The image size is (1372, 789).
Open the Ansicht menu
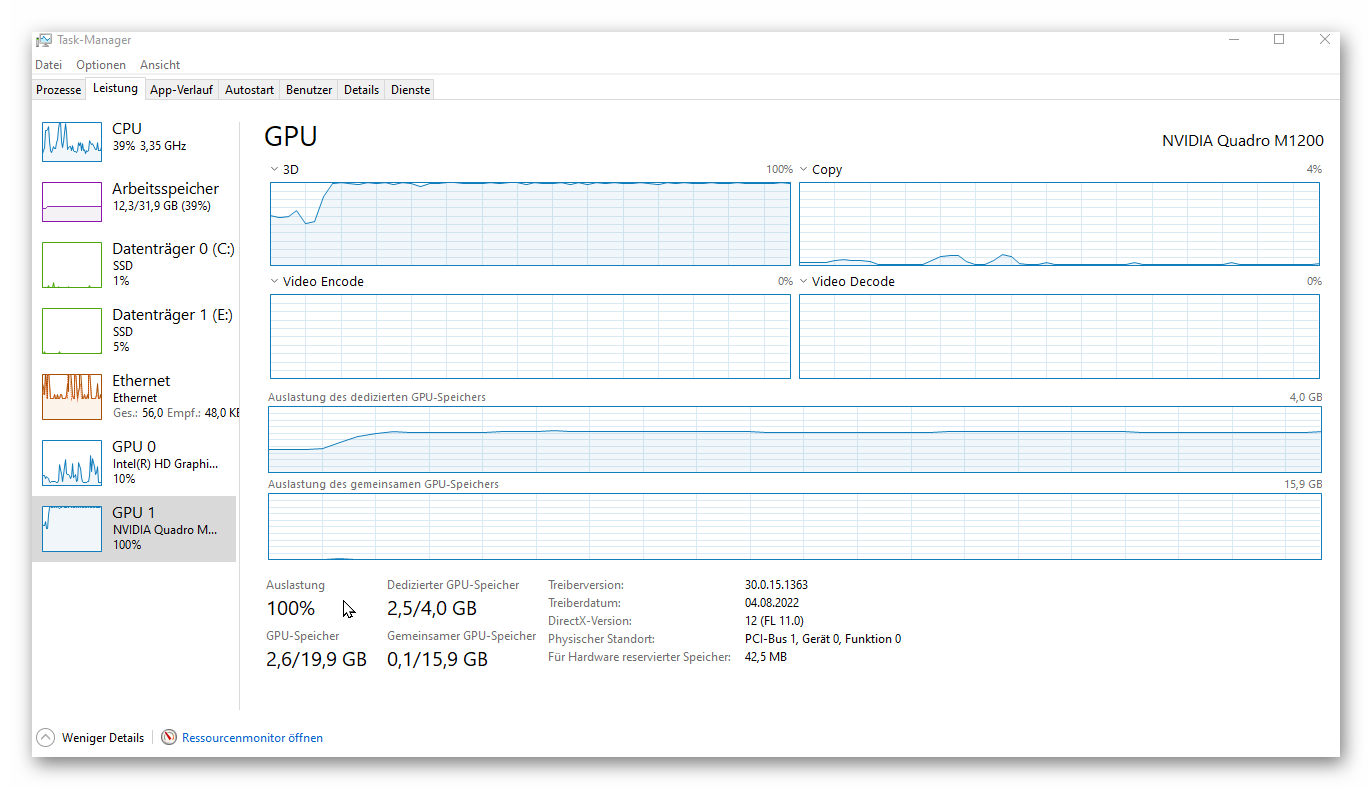pos(160,65)
